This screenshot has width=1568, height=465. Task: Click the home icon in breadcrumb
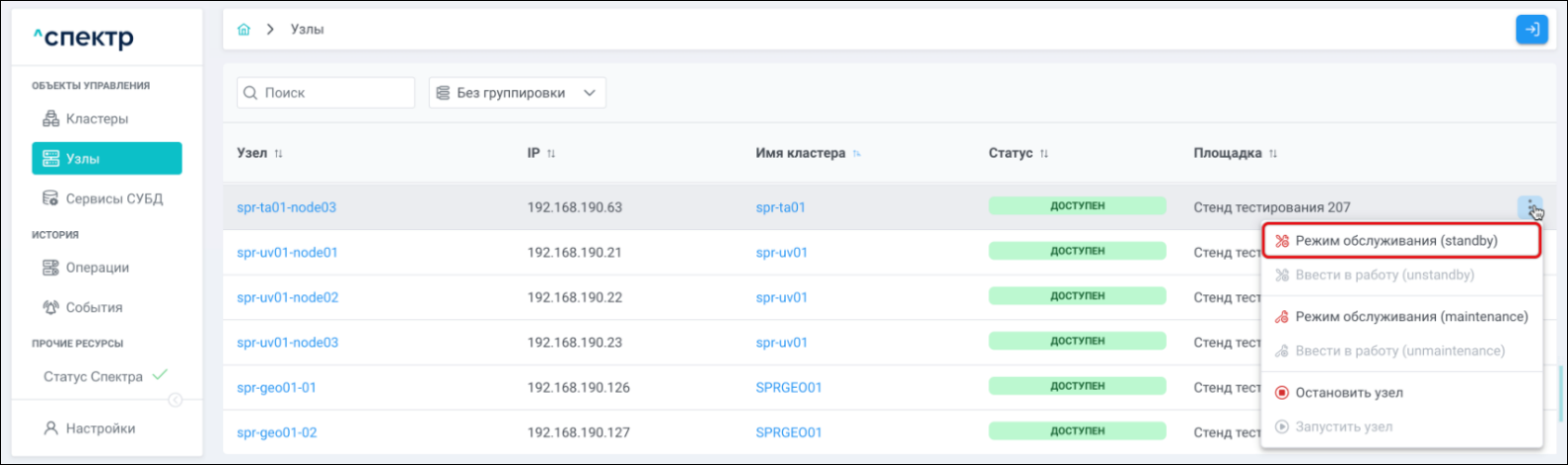(243, 30)
